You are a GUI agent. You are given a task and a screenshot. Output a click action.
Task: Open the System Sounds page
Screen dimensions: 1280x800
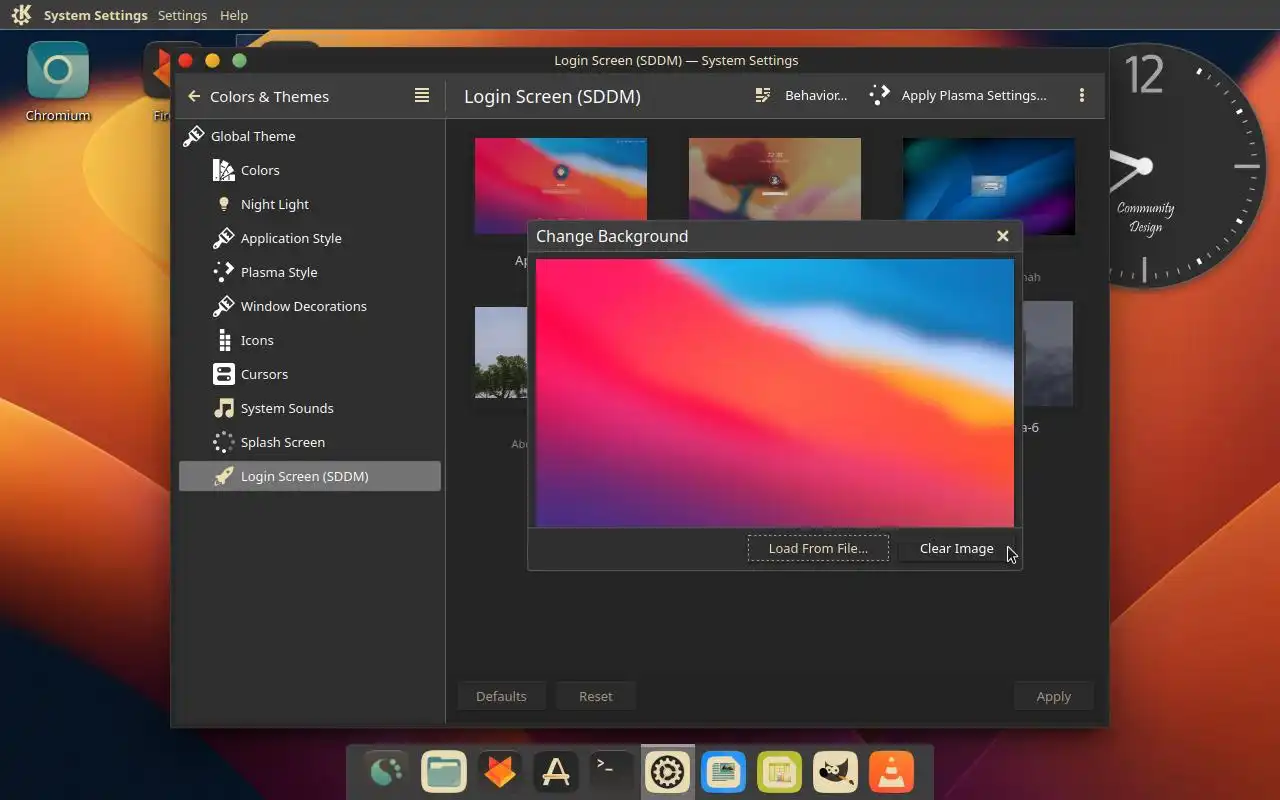point(310,408)
